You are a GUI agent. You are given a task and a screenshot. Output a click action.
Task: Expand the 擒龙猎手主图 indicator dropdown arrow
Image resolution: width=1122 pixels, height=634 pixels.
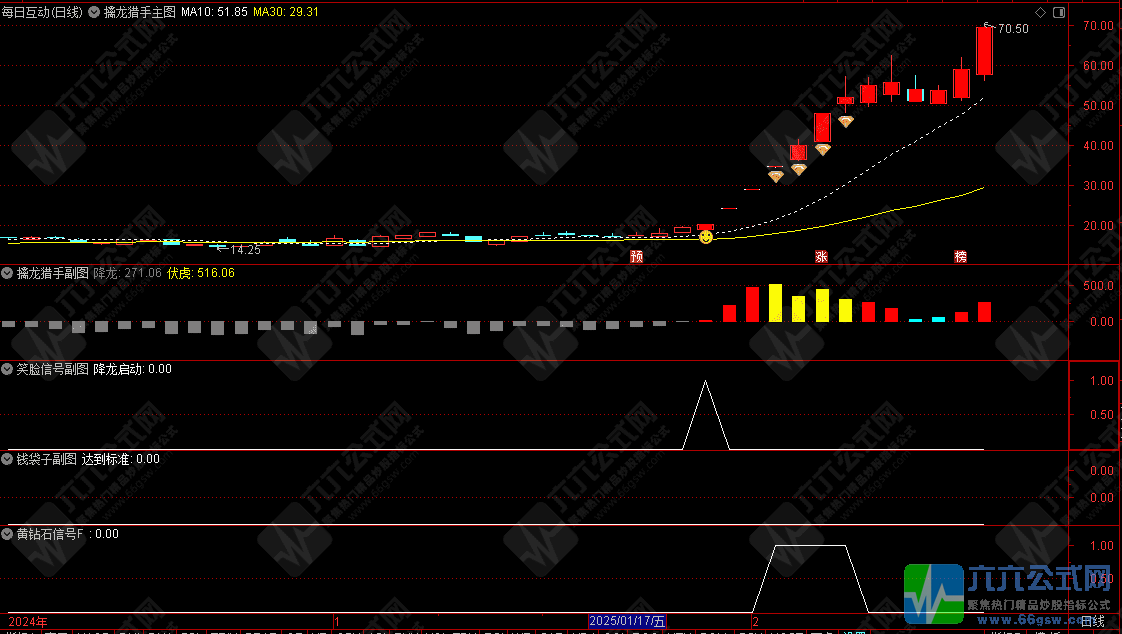tap(95, 13)
